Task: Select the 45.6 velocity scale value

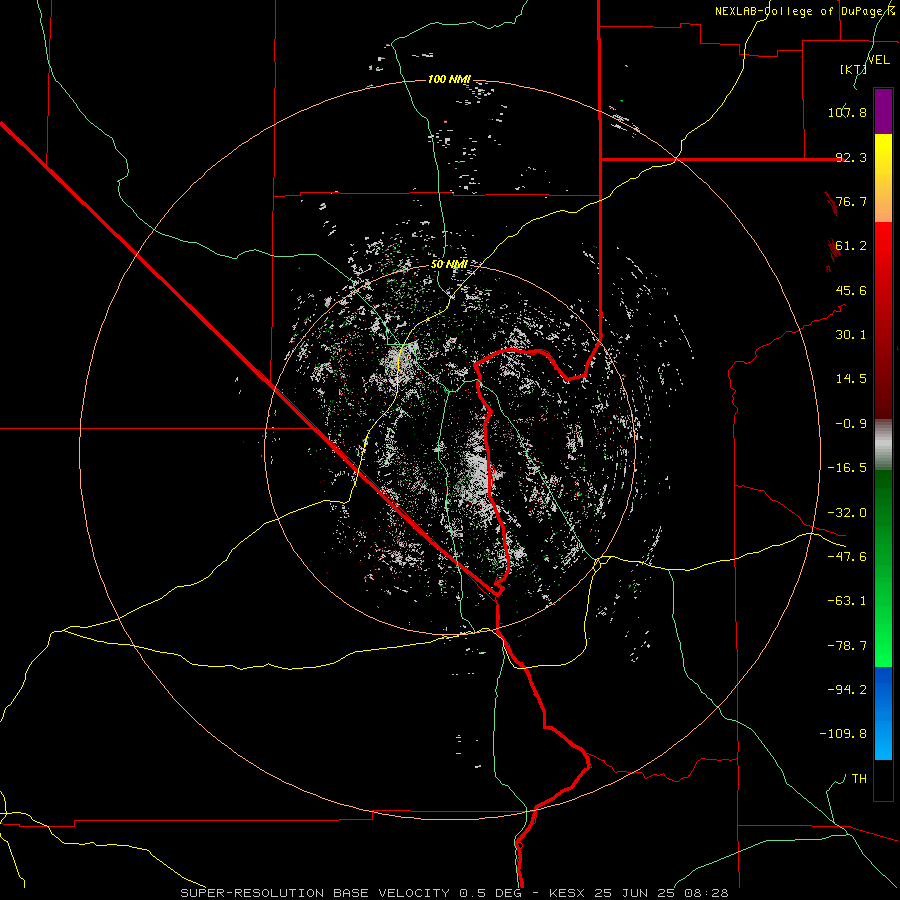Action: coord(851,290)
